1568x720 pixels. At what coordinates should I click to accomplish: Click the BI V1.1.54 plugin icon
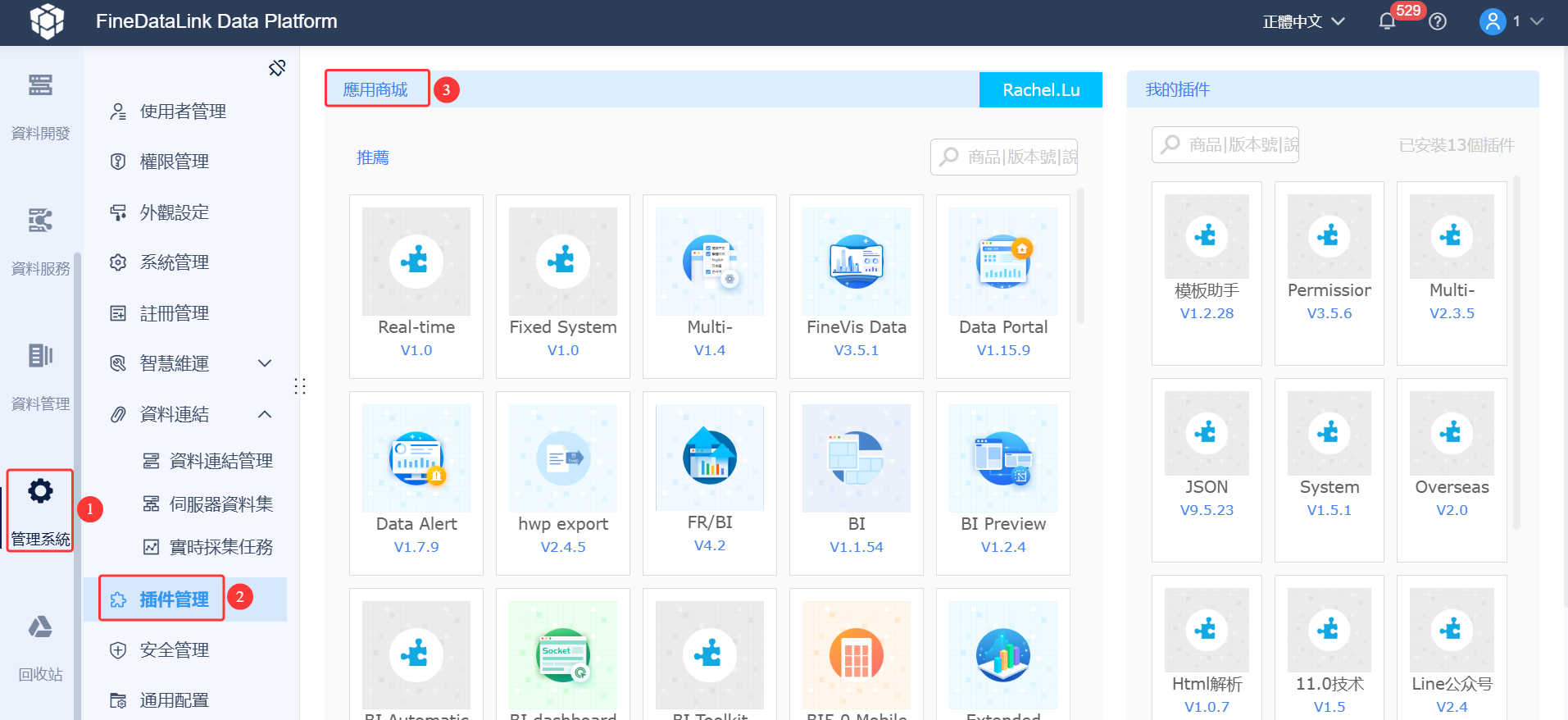point(857,458)
